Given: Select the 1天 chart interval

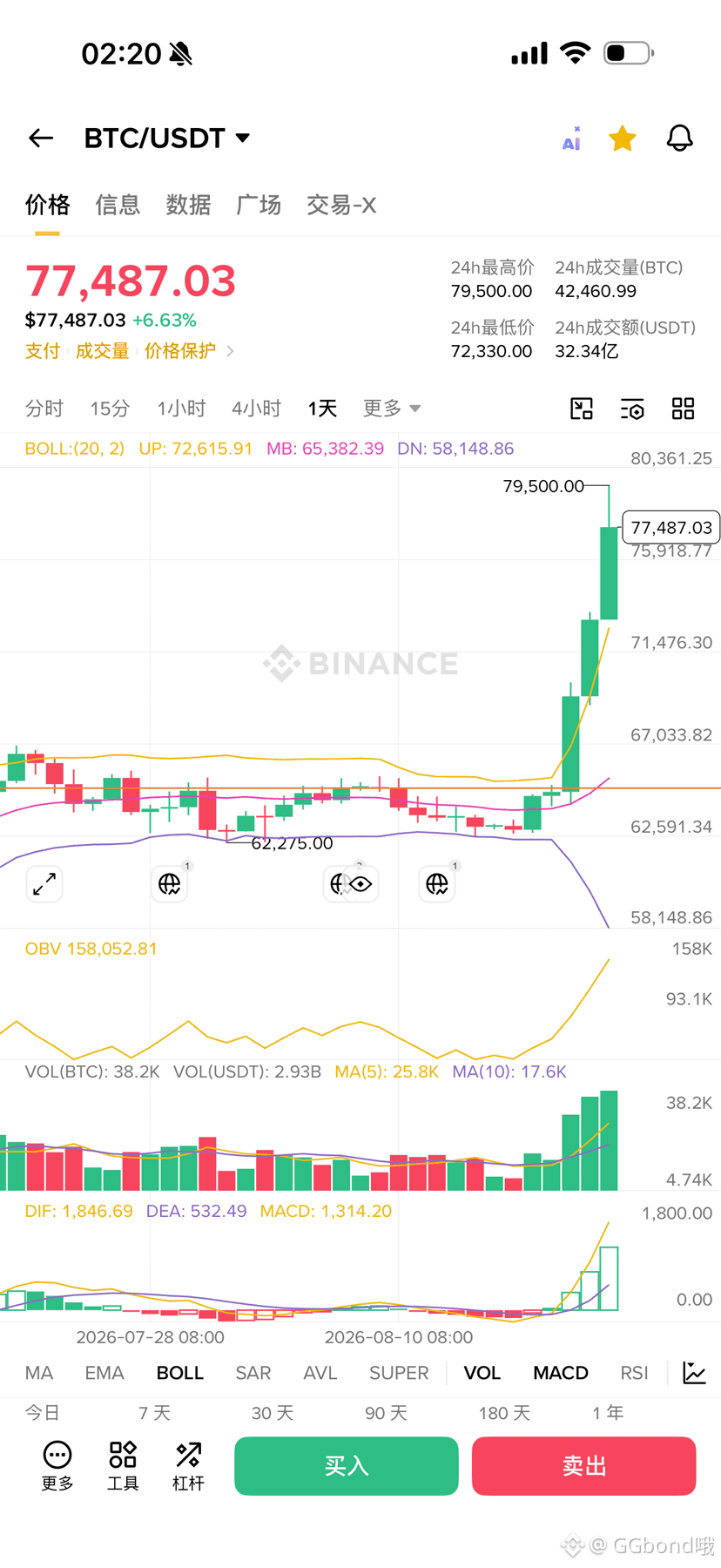Looking at the screenshot, I should (x=322, y=409).
